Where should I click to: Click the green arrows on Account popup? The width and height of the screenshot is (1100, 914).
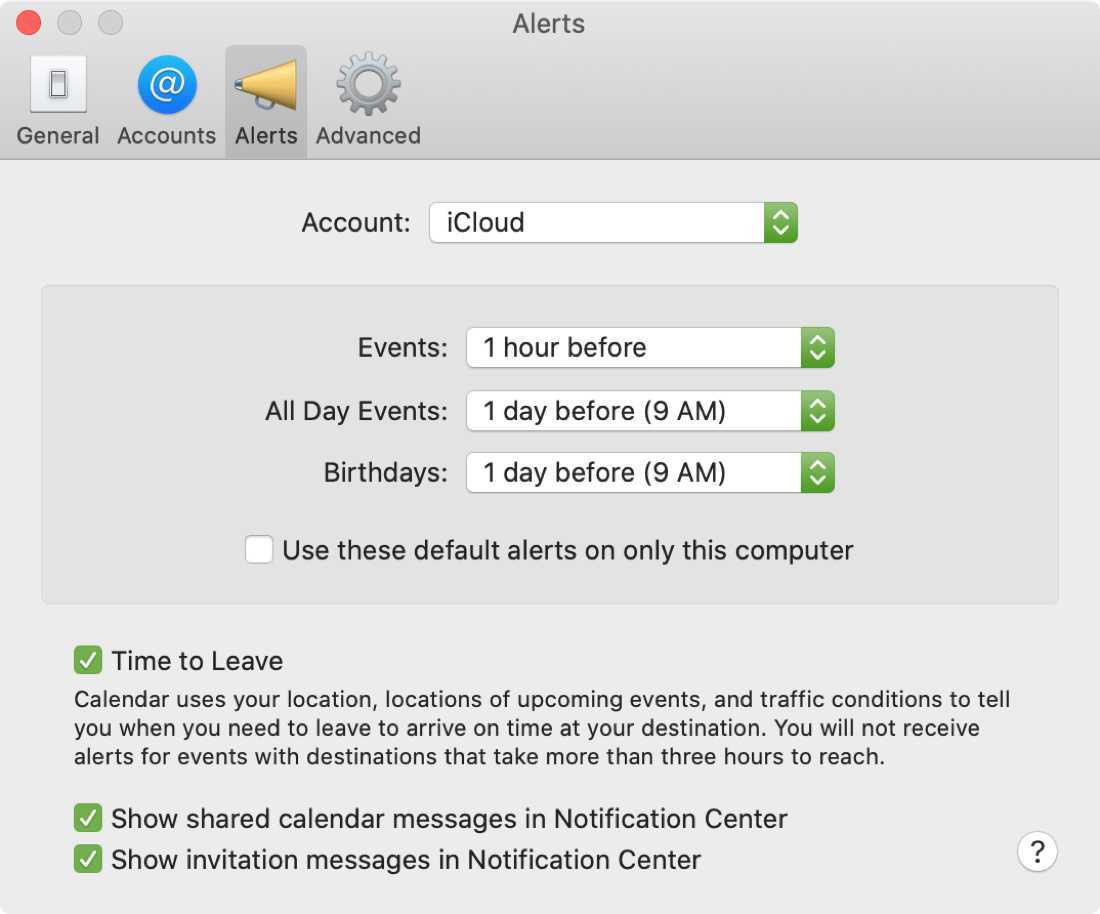[780, 222]
